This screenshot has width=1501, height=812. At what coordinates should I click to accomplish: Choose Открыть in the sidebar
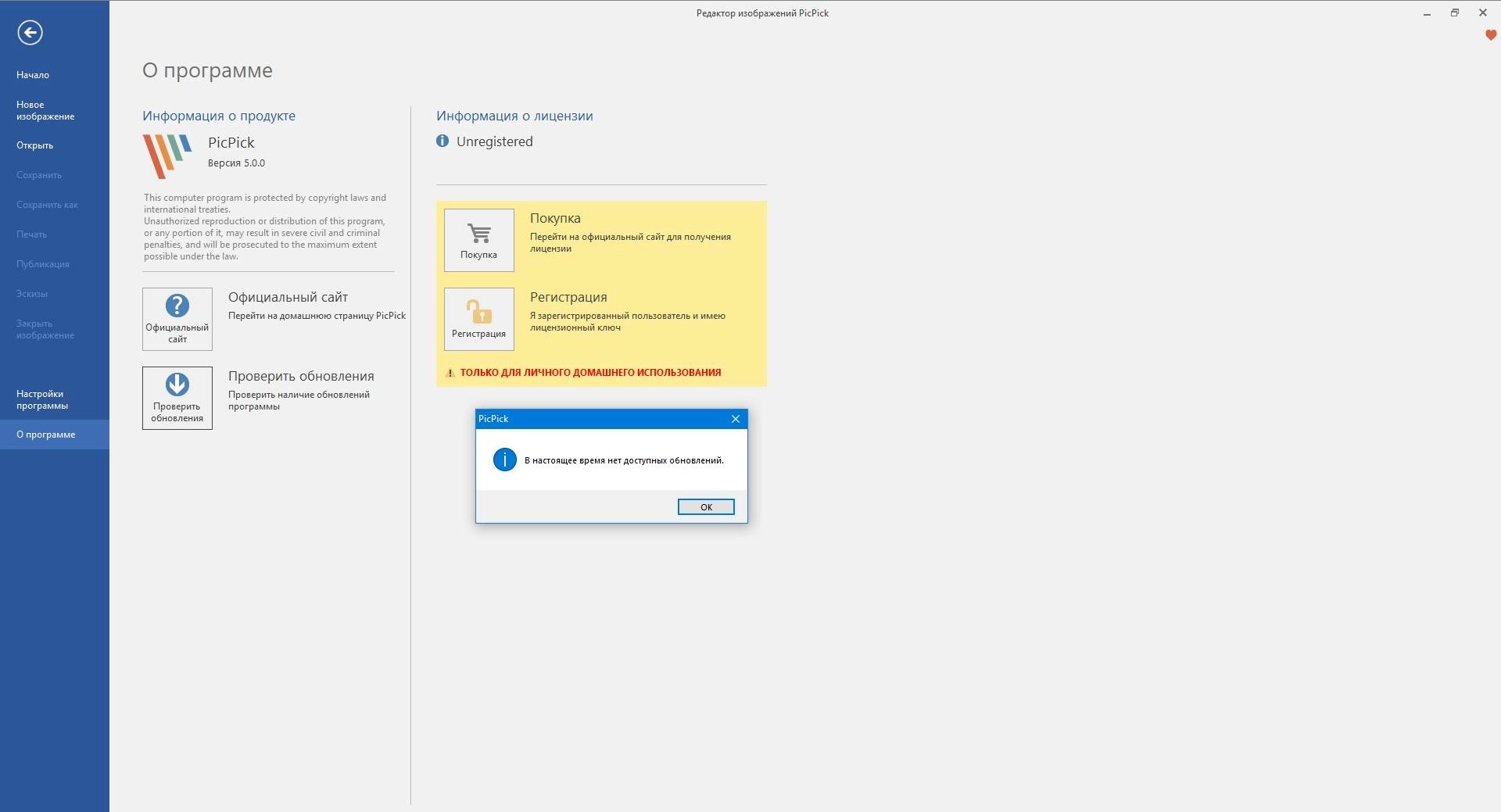point(35,145)
